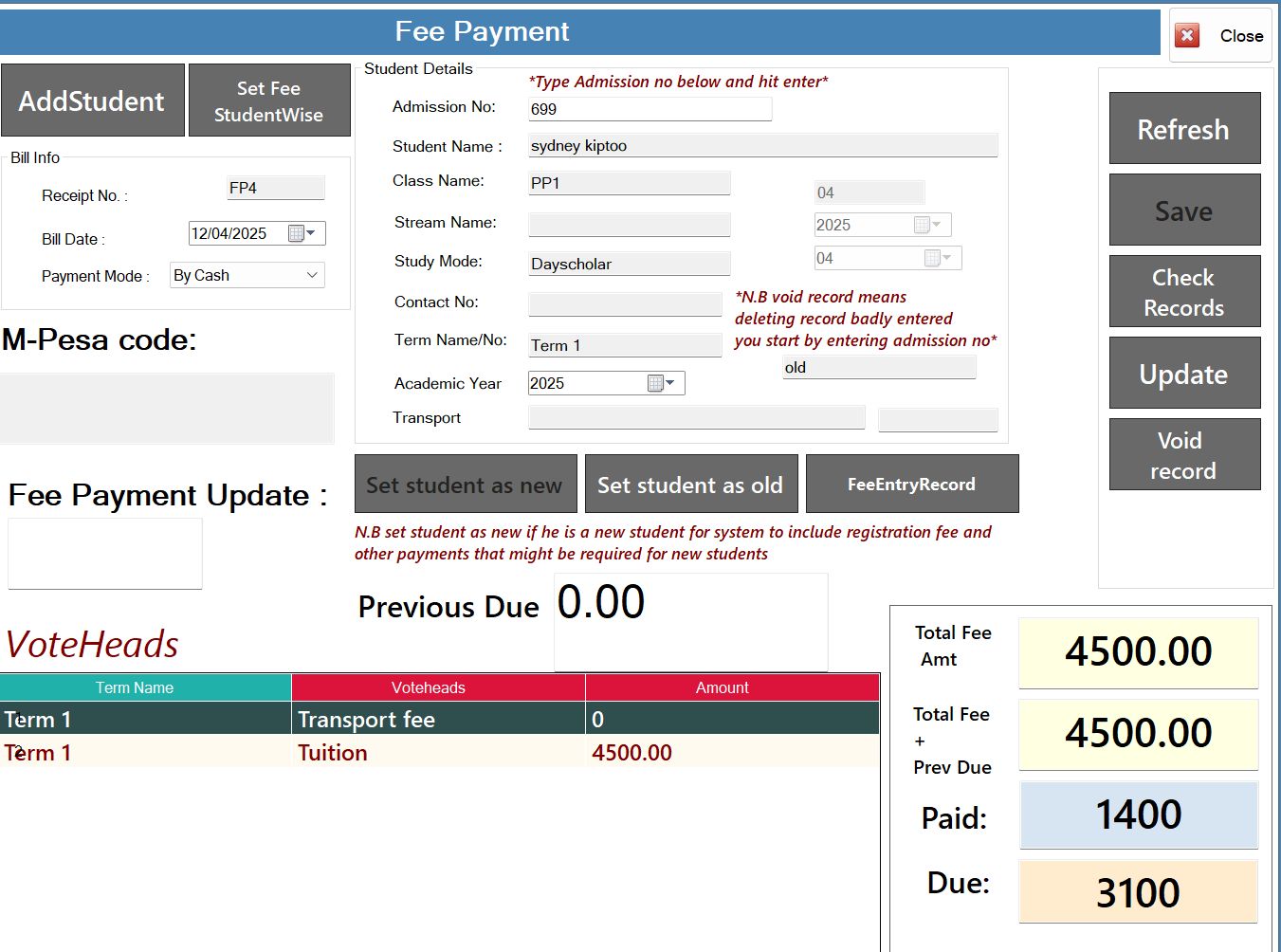The width and height of the screenshot is (1281, 952).
Task: Select the Transport fee votehead cell
Action: tap(439, 719)
